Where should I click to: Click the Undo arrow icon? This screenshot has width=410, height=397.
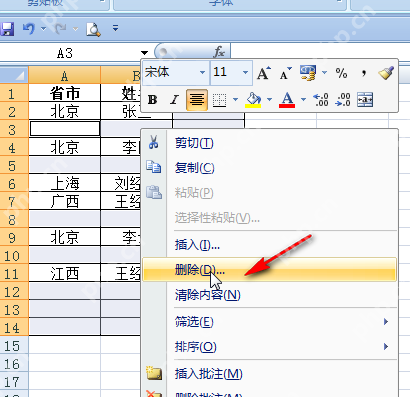[29, 29]
